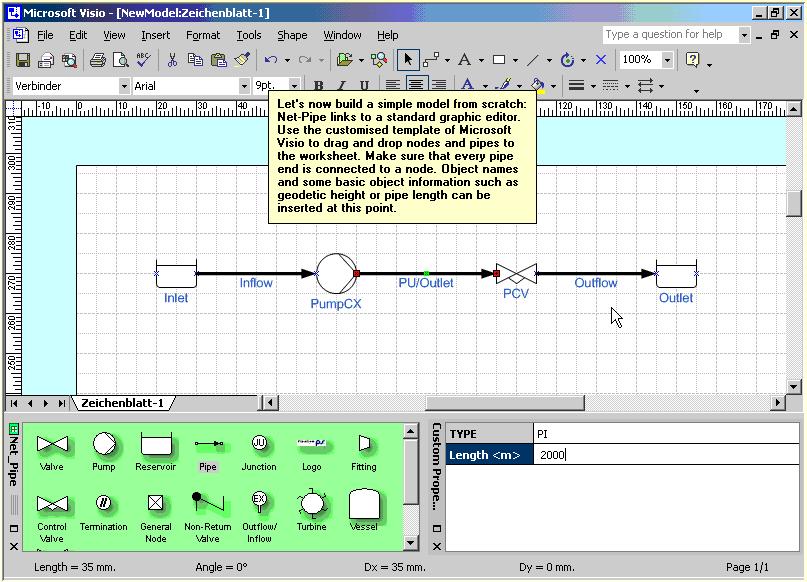Select the Text tool A
The image size is (807, 582).
[x=464, y=60]
